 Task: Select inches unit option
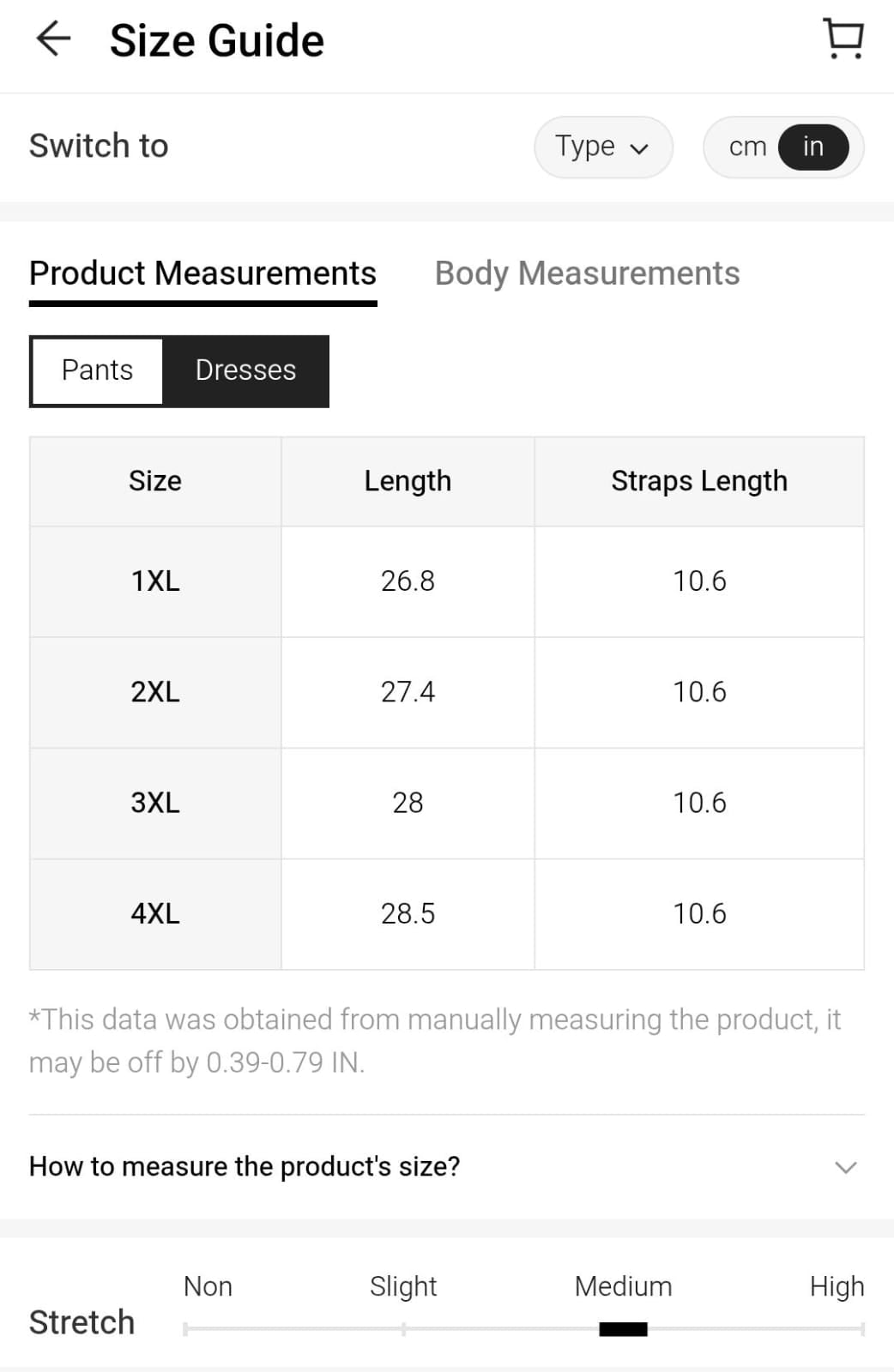(x=812, y=147)
